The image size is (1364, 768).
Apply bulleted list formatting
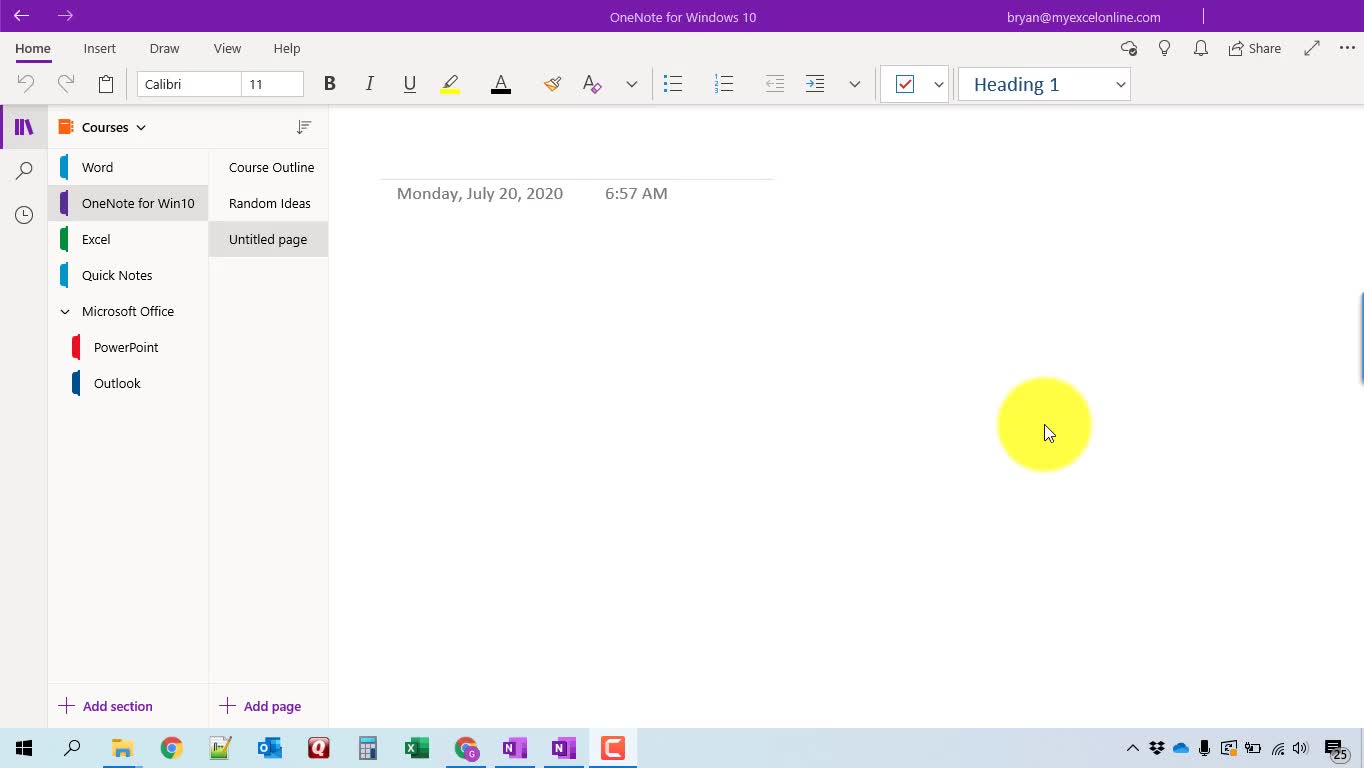pos(673,84)
